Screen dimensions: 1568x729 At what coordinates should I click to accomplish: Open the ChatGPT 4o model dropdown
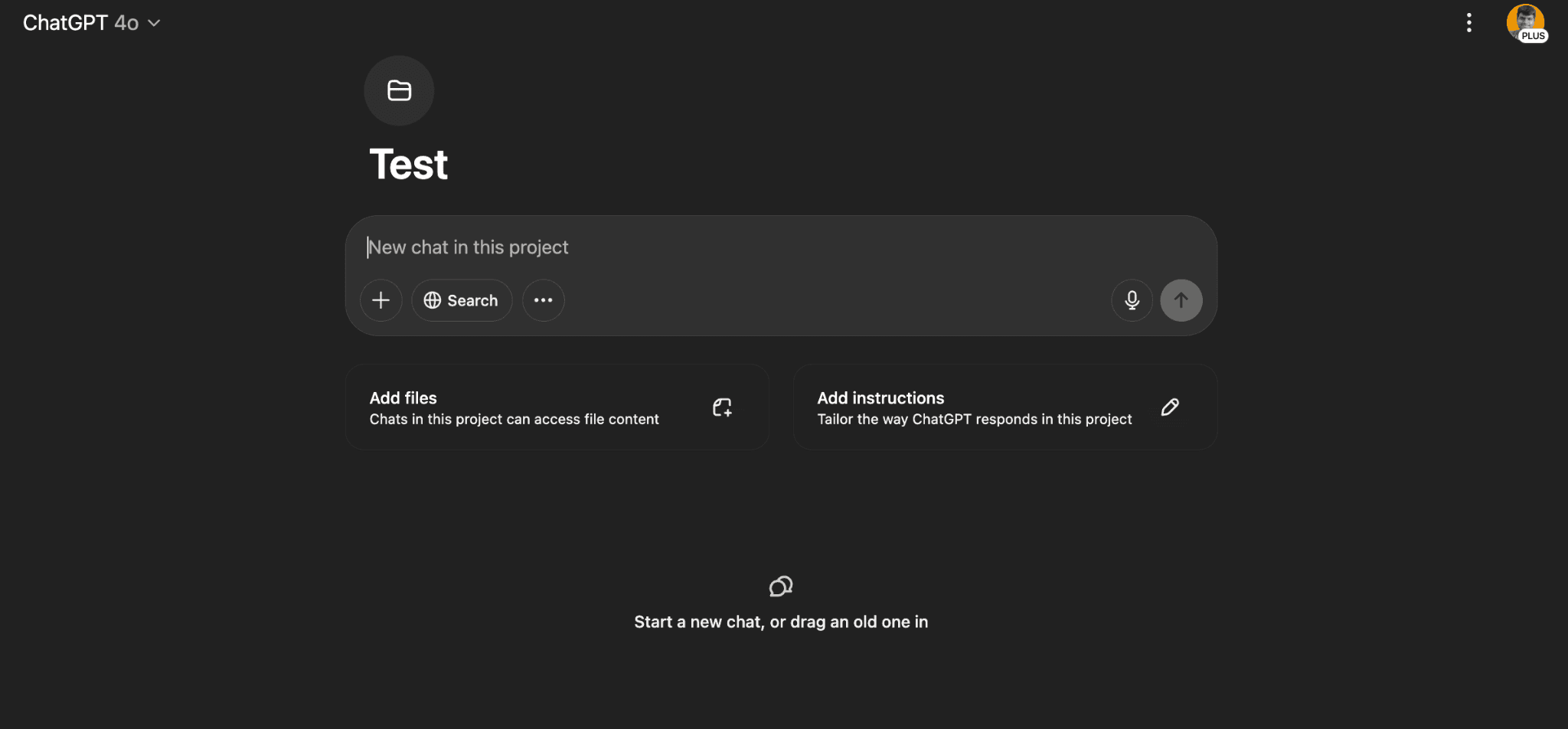click(x=92, y=22)
